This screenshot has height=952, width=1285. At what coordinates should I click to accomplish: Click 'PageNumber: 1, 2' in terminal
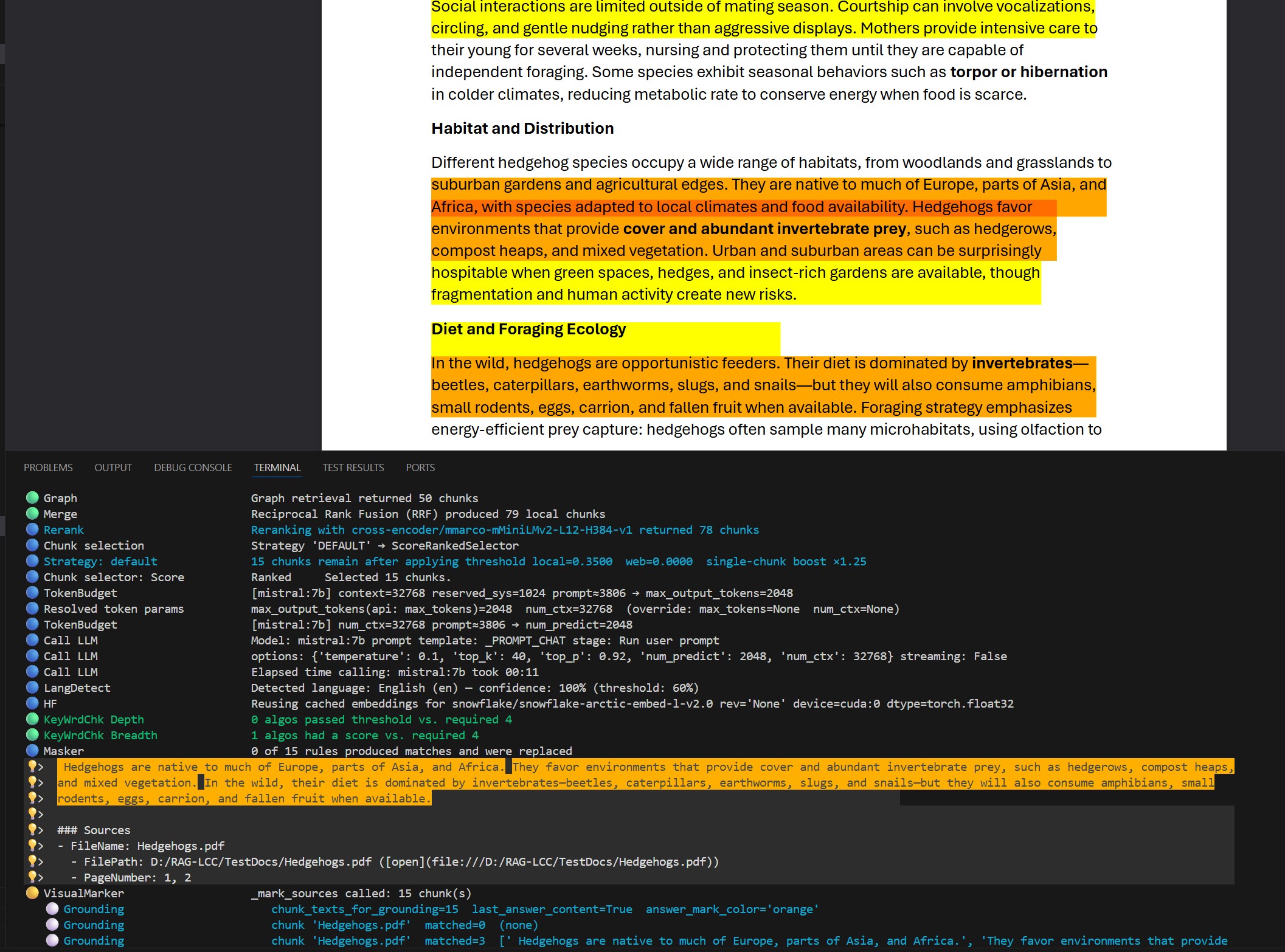[137, 877]
